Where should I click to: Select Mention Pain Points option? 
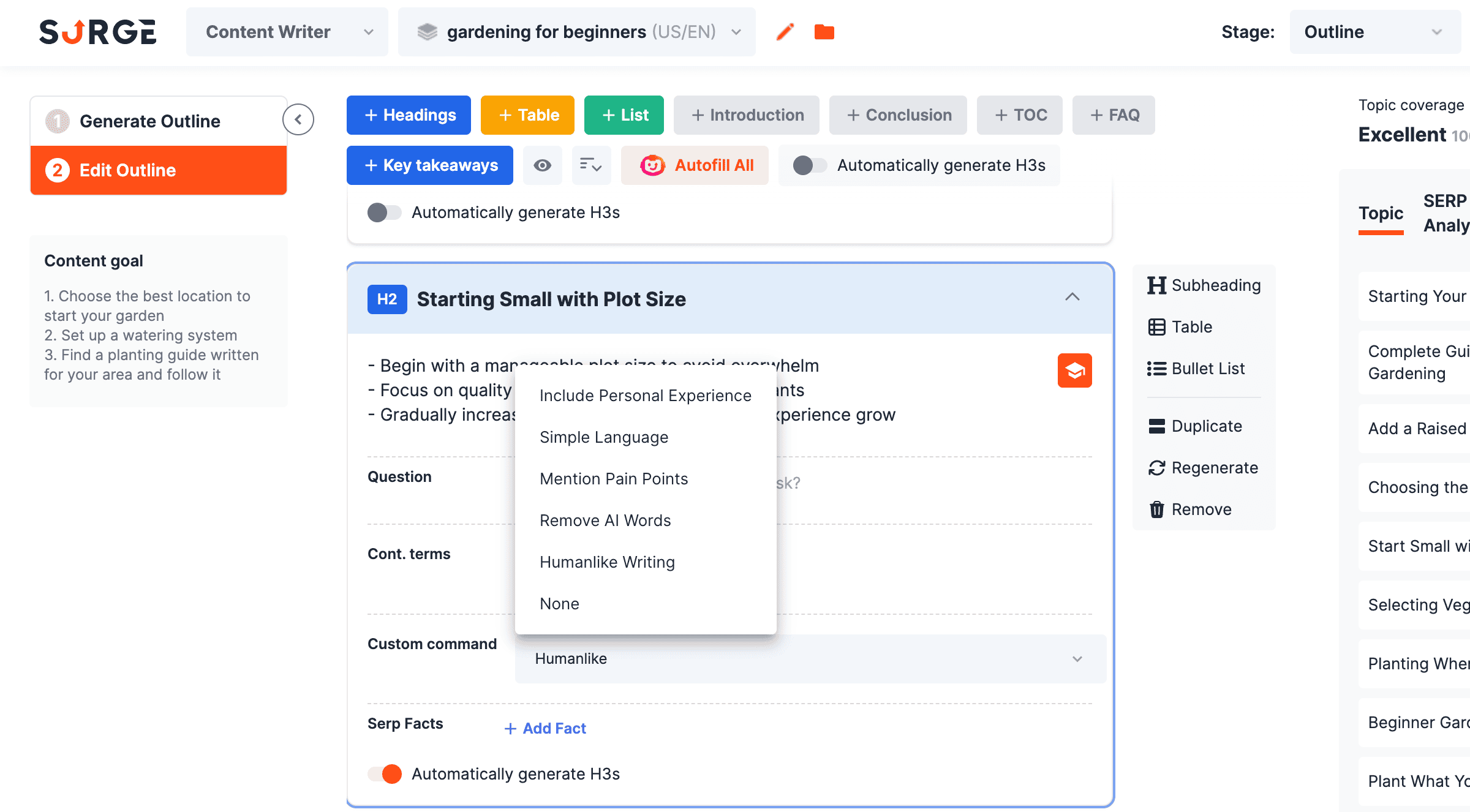pyautogui.click(x=646, y=479)
